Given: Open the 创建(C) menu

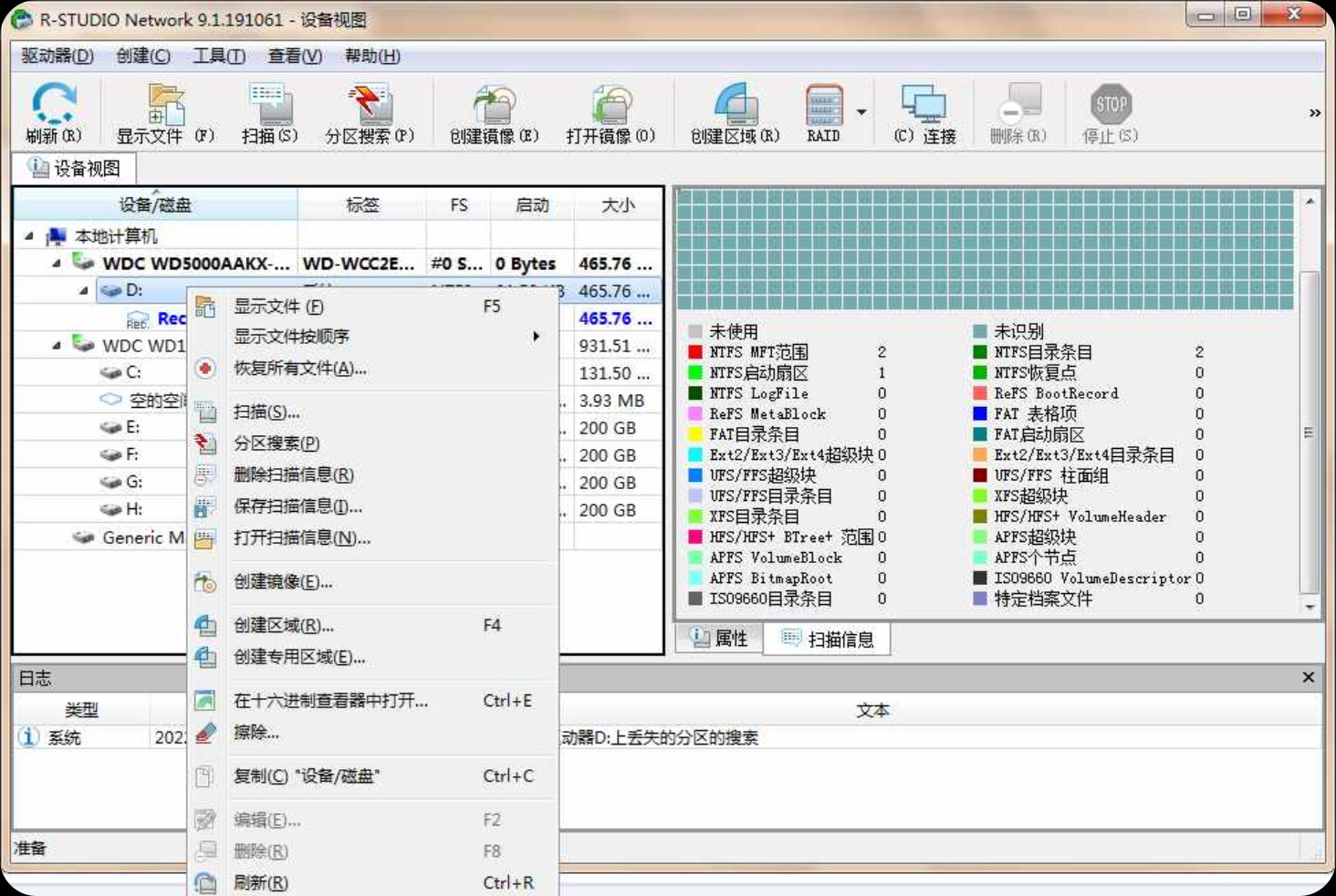Looking at the screenshot, I should (x=143, y=56).
